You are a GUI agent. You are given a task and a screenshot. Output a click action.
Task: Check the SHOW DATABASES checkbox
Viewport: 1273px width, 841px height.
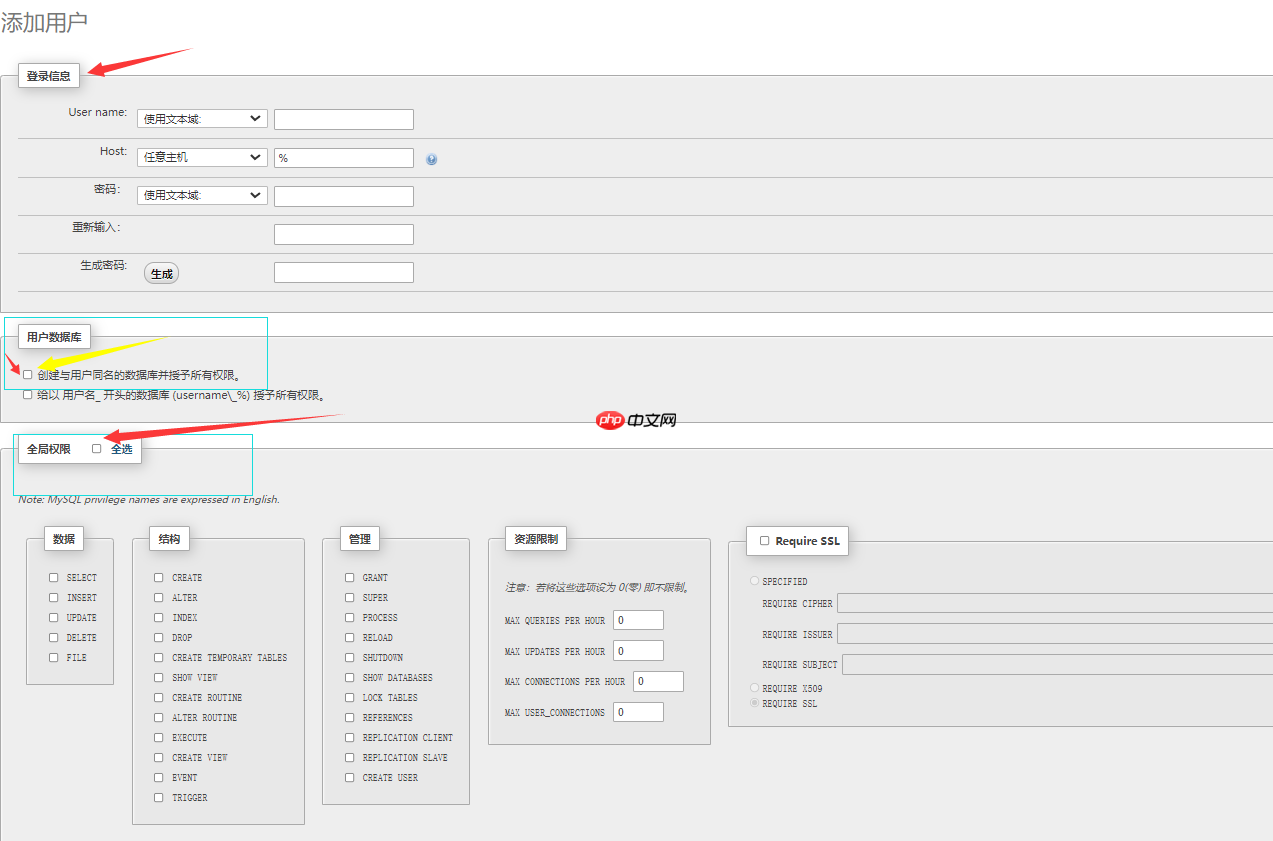(x=350, y=677)
